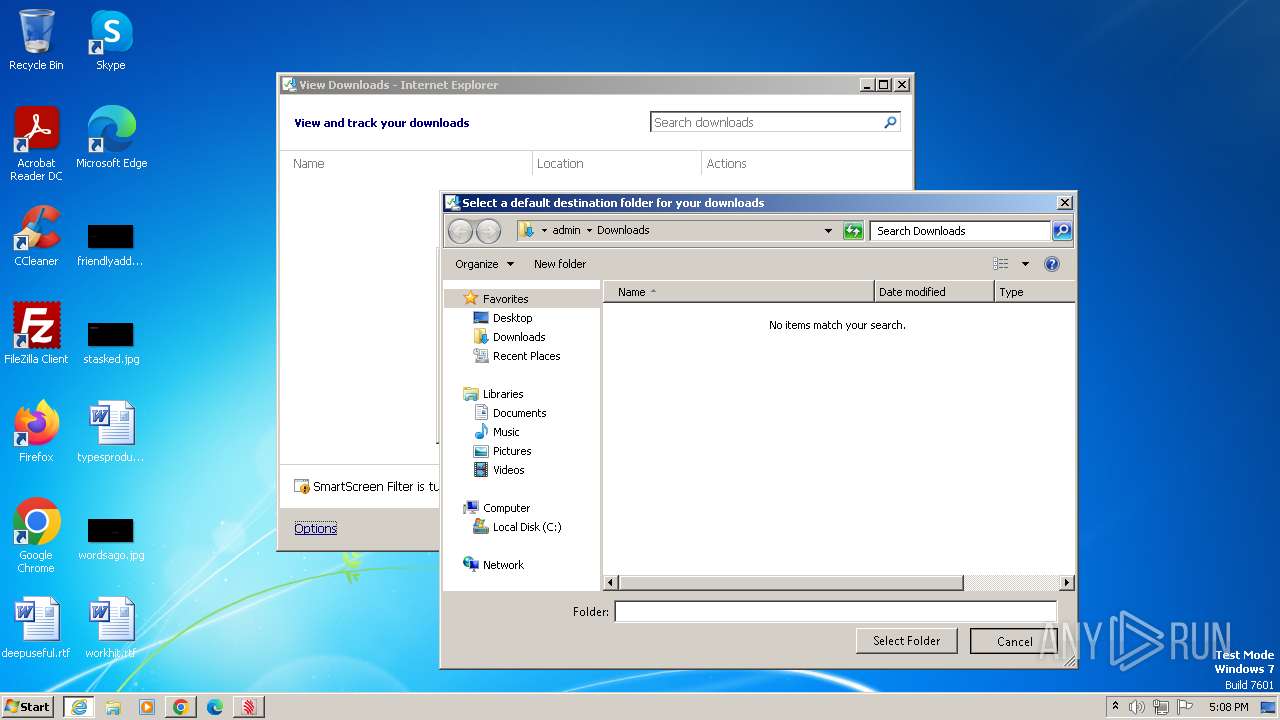Click the Downloads breadcrumb in address bar
Image resolution: width=1280 pixels, height=720 pixels.
(x=623, y=231)
